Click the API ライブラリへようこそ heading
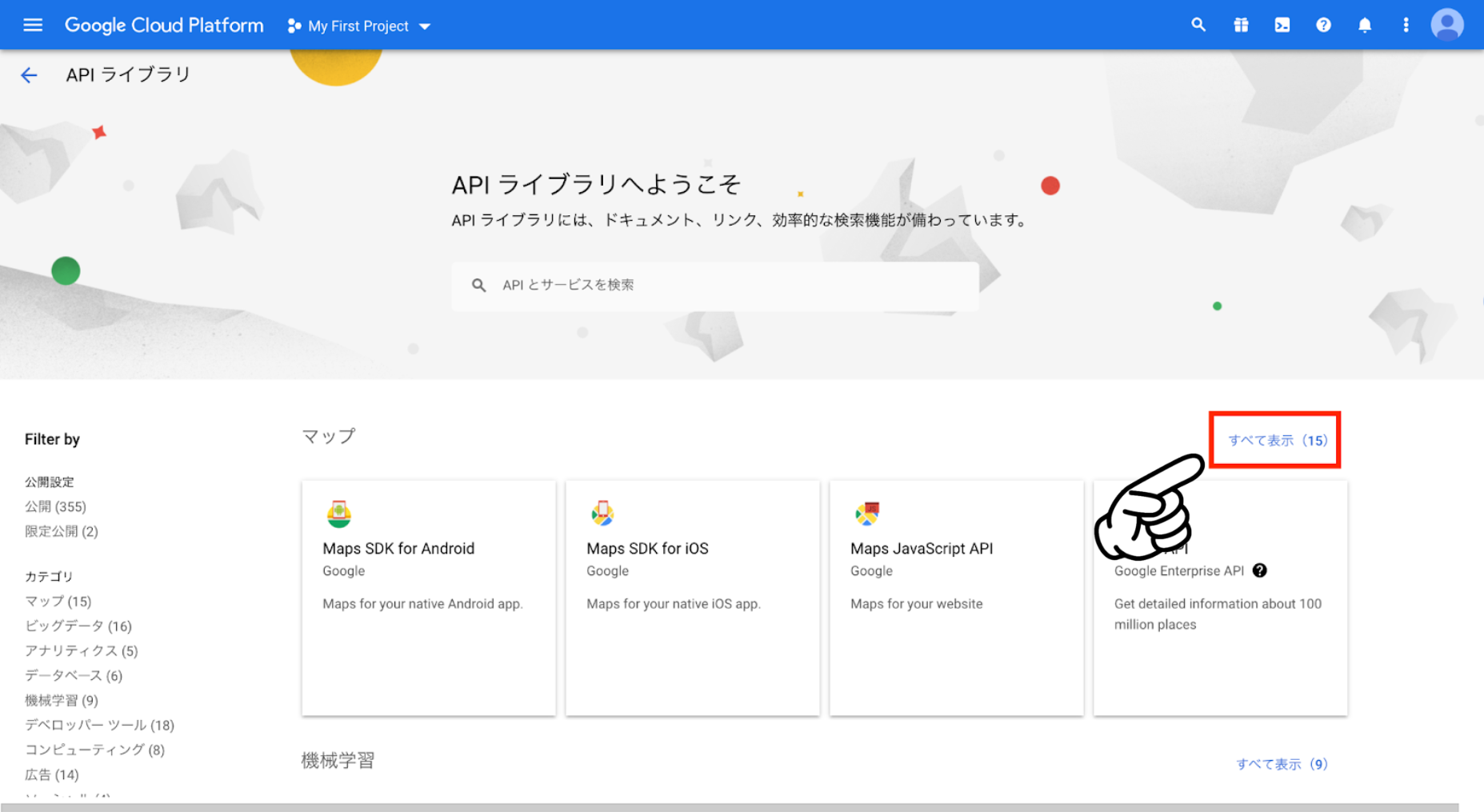This screenshot has height=812, width=1484. (597, 185)
